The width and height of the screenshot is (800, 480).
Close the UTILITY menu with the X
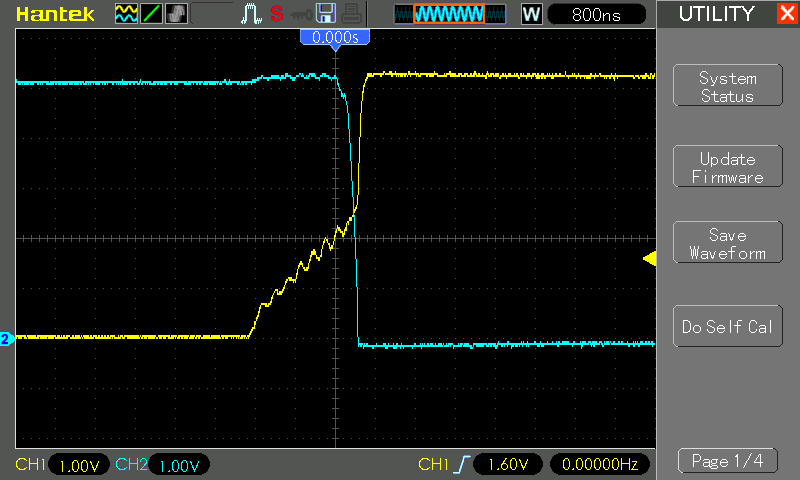[x=787, y=13]
